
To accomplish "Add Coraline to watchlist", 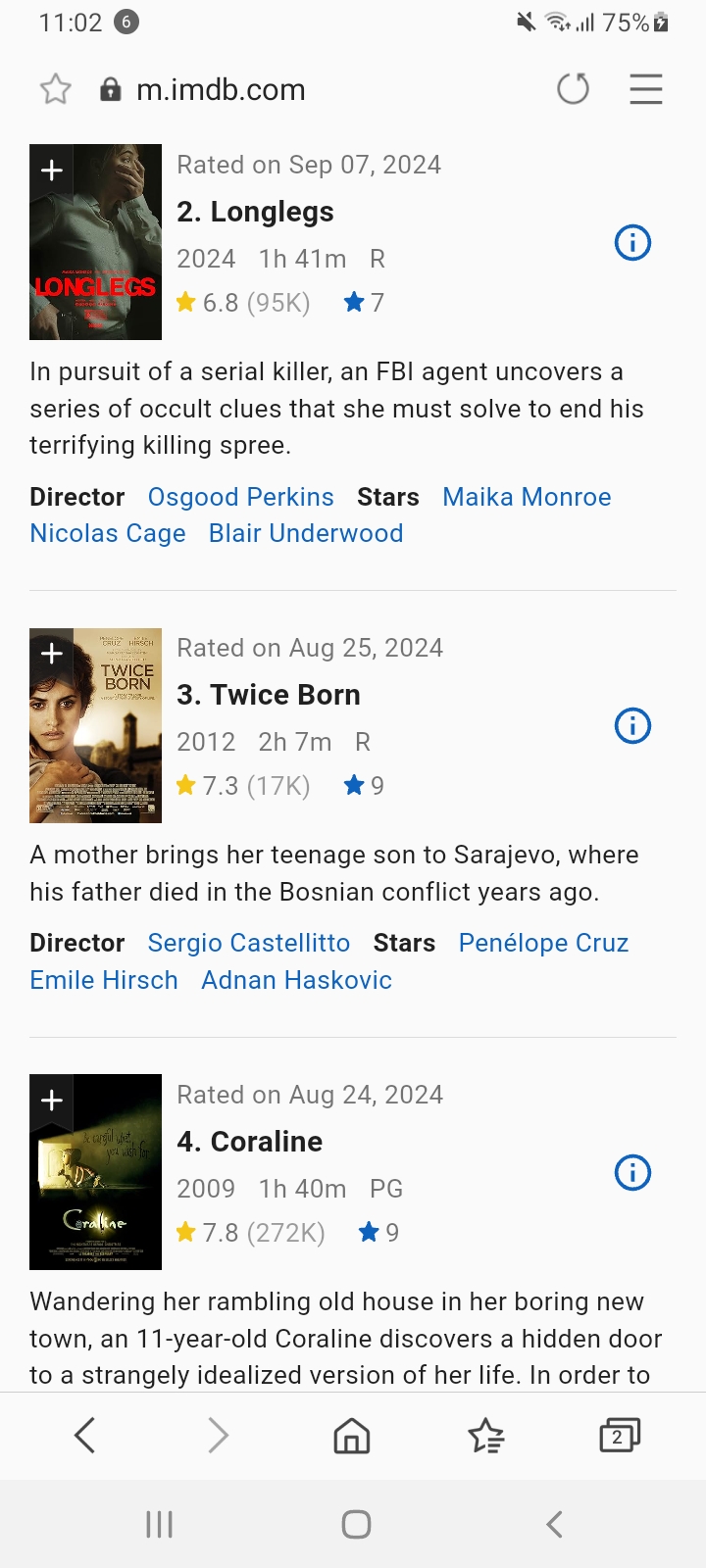I will (52, 1100).
